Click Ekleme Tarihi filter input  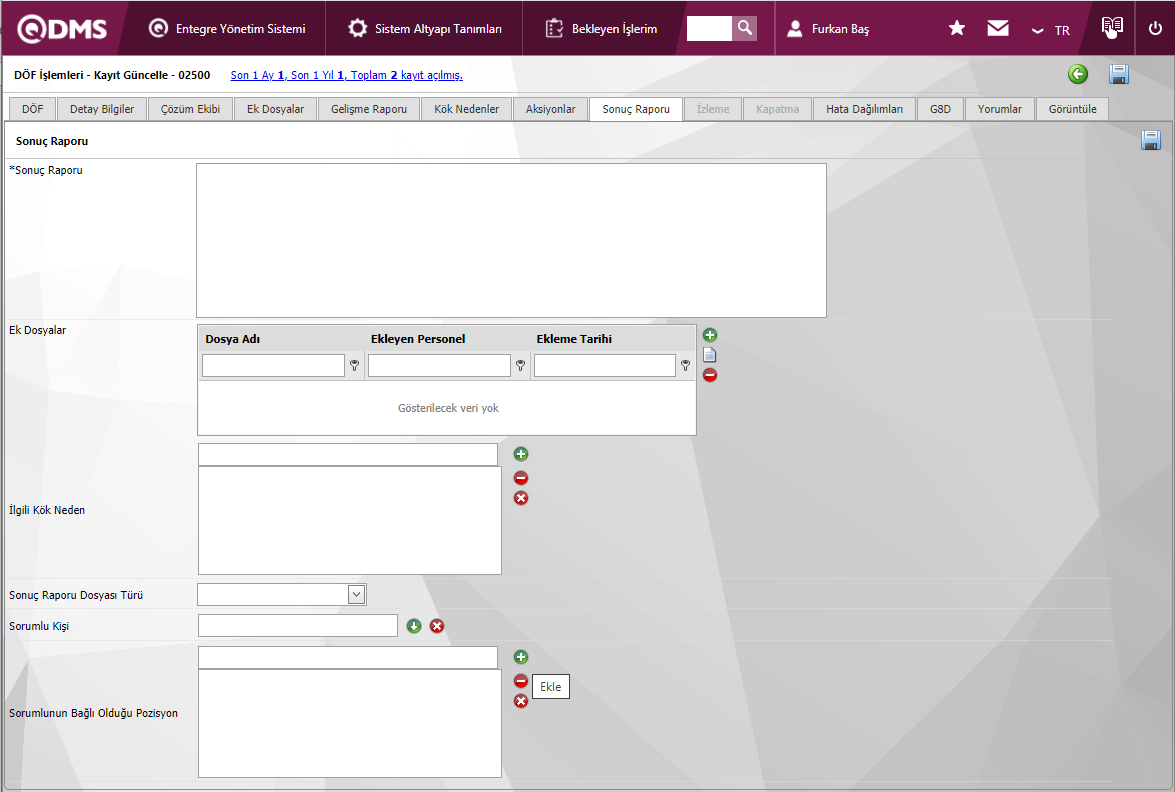[x=605, y=366]
